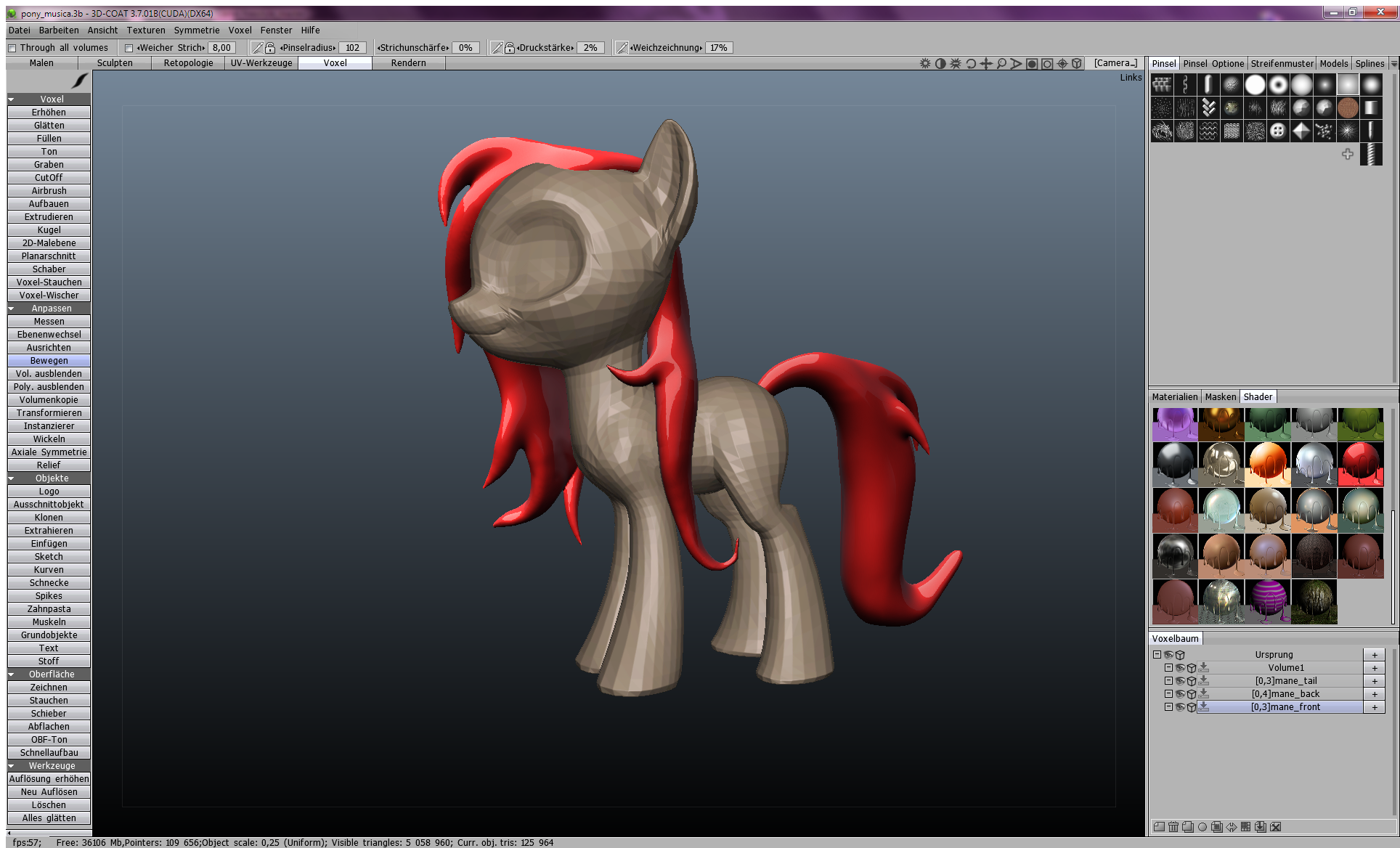Hide the mane_tail layer with its eye icon
The width and height of the screenshot is (1400, 848).
1180,681
